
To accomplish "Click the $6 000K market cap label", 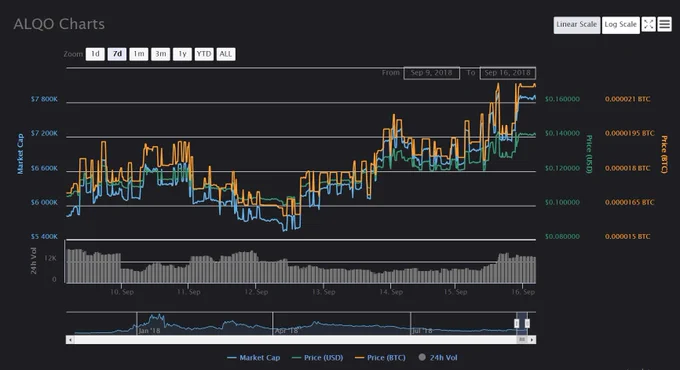I will click(x=44, y=202).
